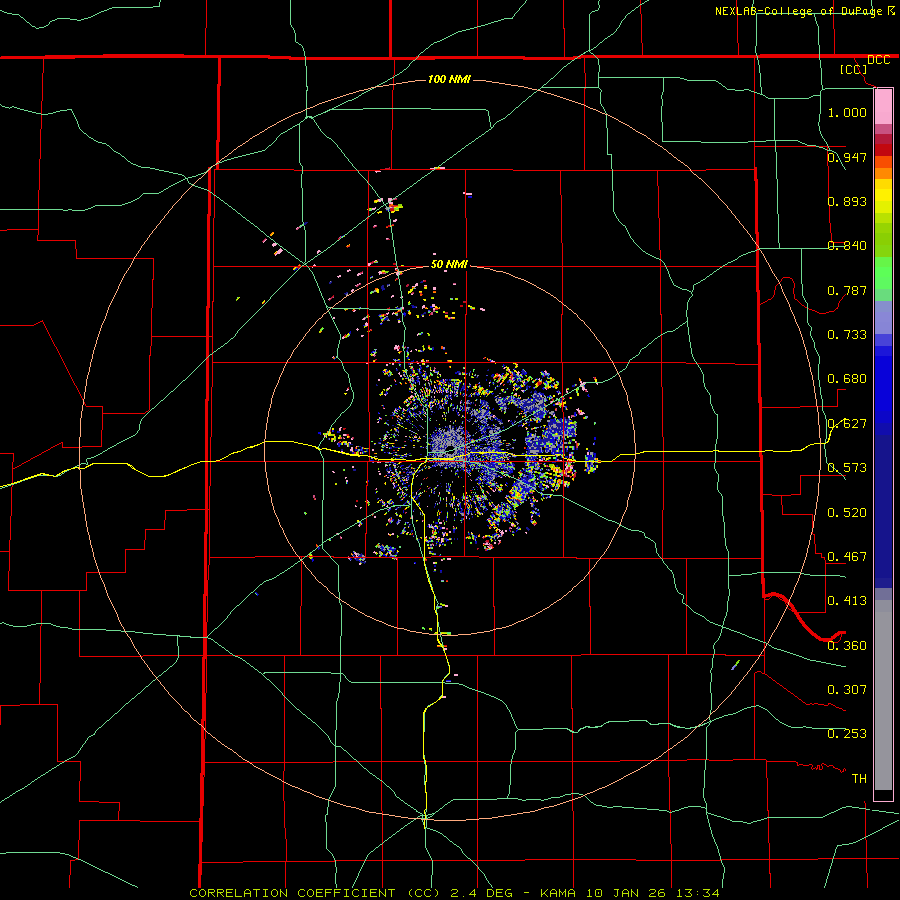Click the DCC label above the legend
Viewport: 900px width, 900px height.
tap(878, 60)
